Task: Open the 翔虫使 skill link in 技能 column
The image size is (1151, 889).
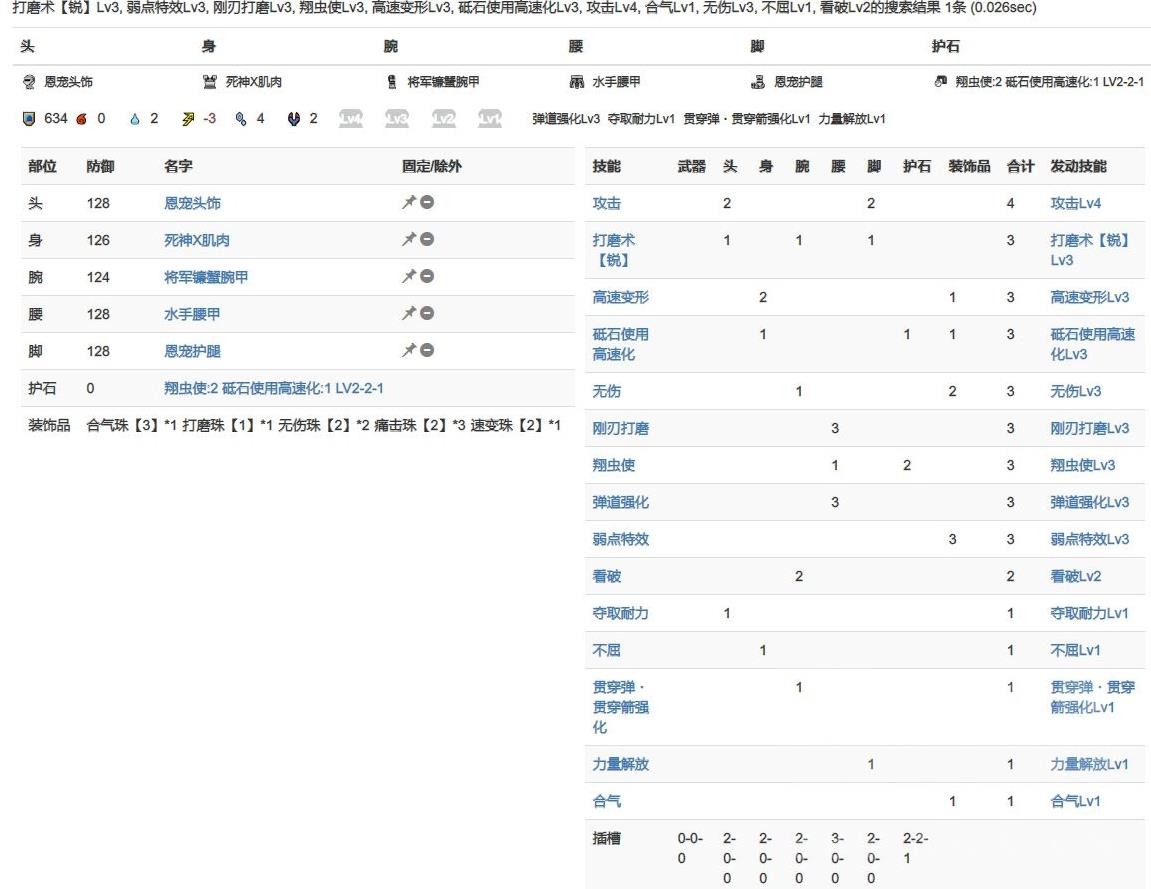Action: click(x=614, y=465)
